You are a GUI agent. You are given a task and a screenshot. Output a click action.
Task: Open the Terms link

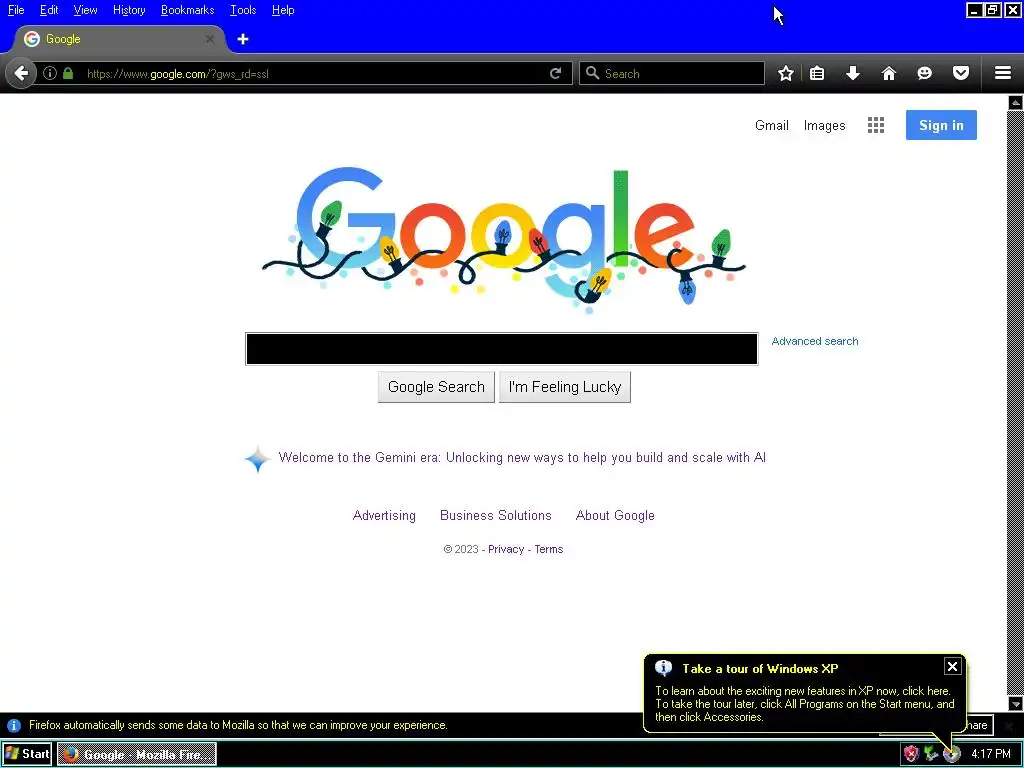(549, 549)
